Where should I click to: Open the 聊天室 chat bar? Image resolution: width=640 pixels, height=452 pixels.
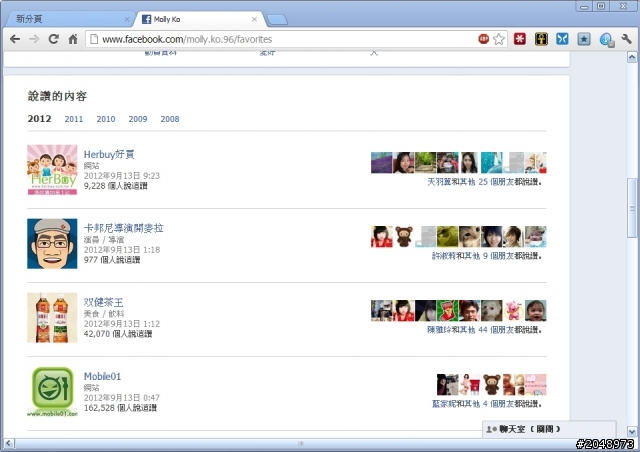coord(549,429)
